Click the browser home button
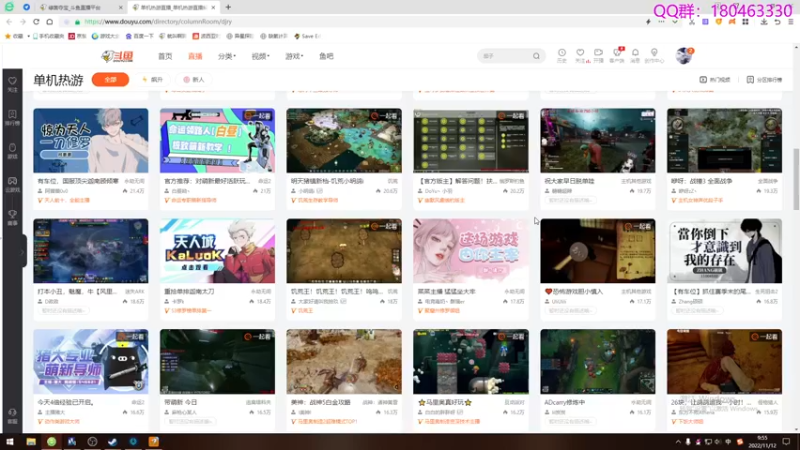The height and width of the screenshot is (450, 800). point(49,22)
